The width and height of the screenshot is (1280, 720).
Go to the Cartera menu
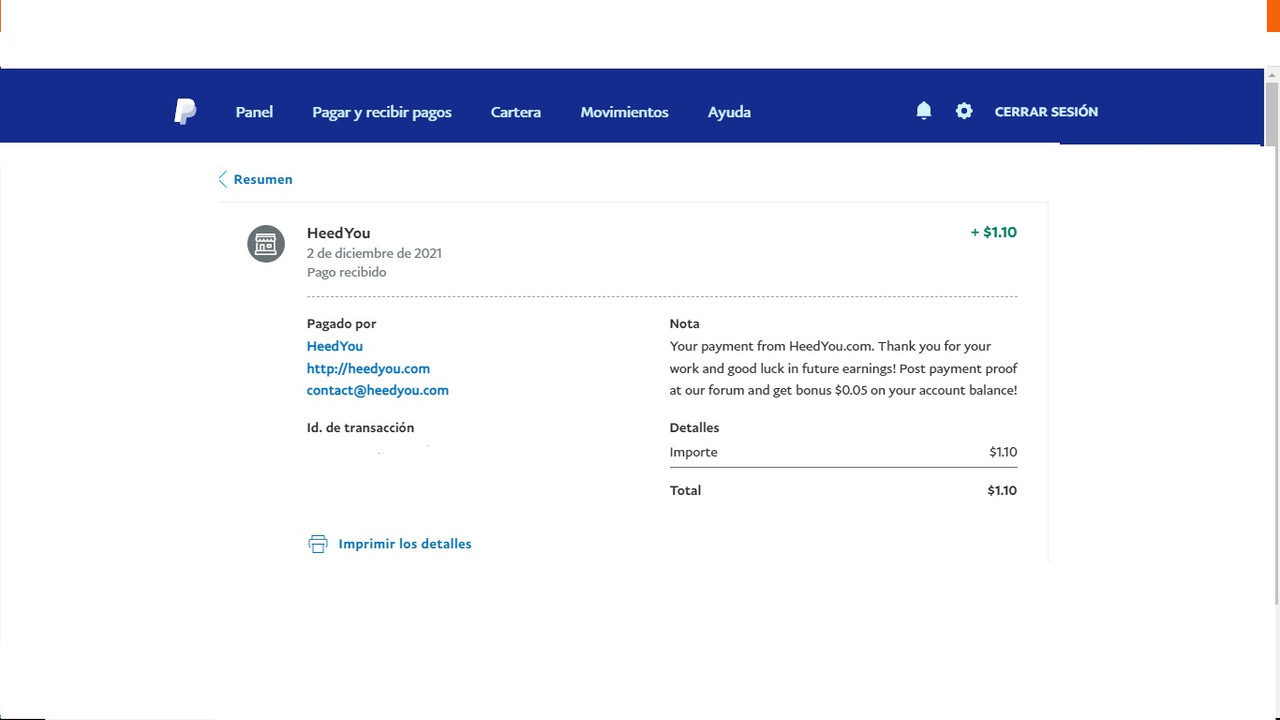[516, 112]
